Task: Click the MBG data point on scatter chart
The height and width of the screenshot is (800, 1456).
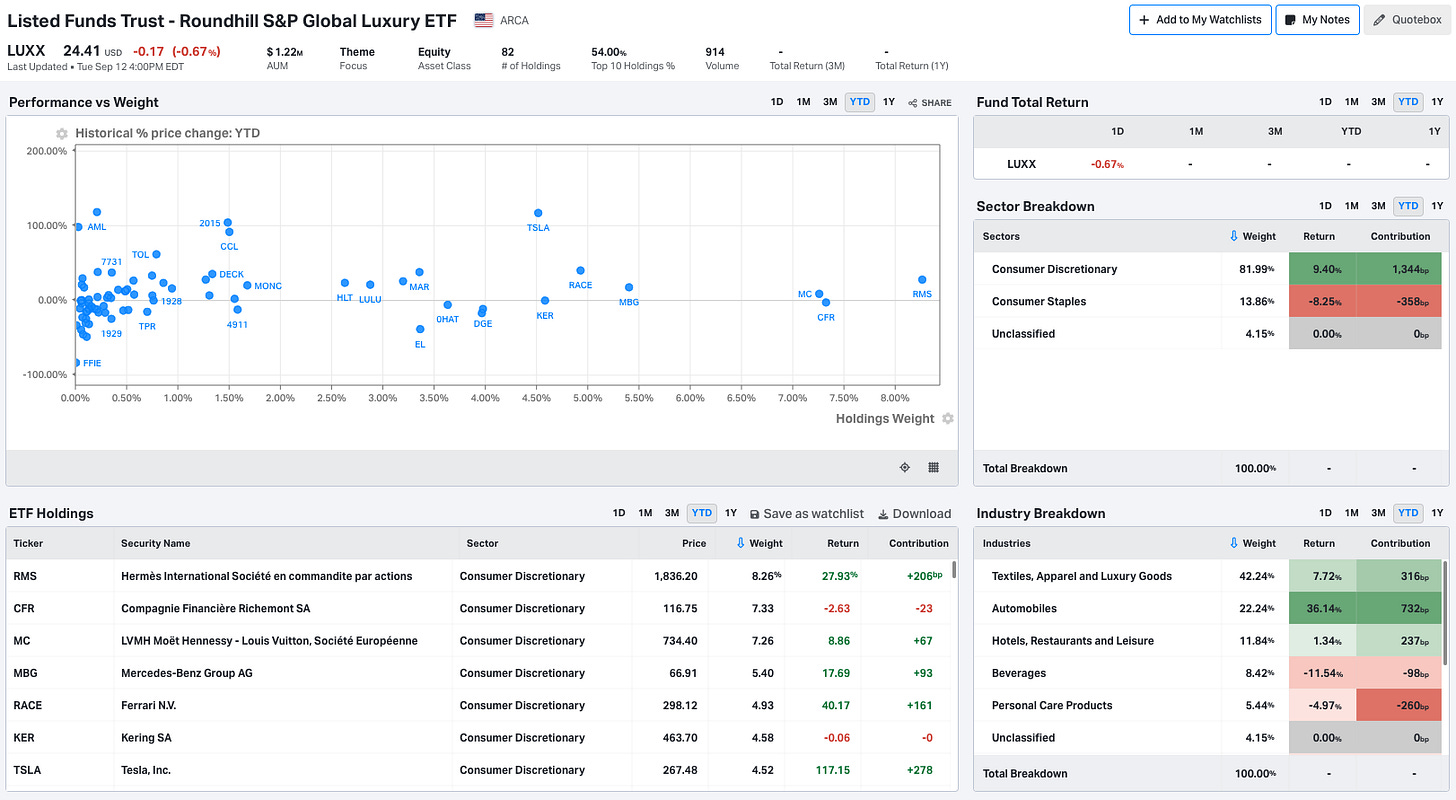Action: click(629, 288)
